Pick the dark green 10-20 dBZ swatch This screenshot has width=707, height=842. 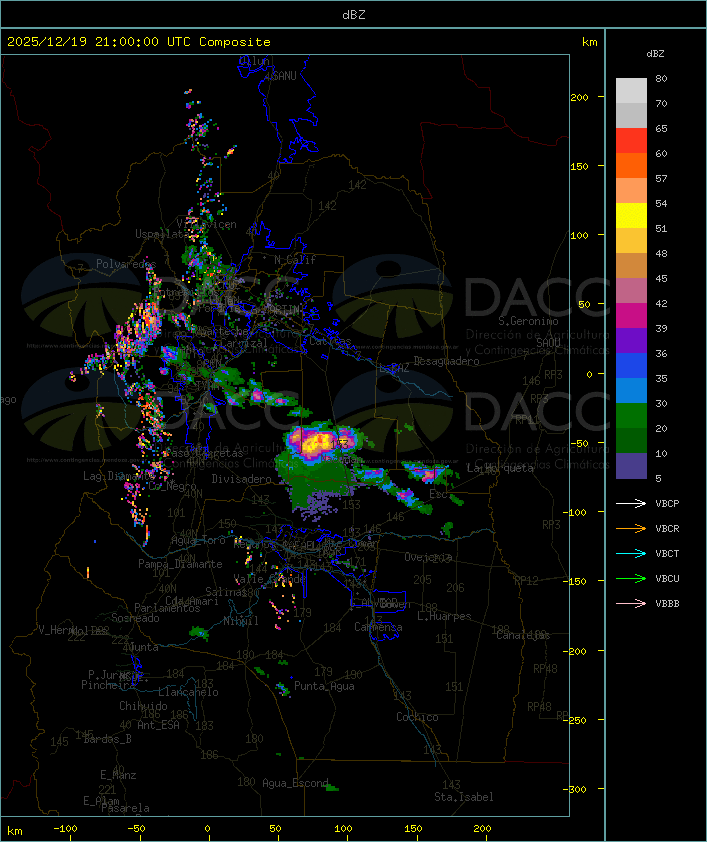pos(631,440)
